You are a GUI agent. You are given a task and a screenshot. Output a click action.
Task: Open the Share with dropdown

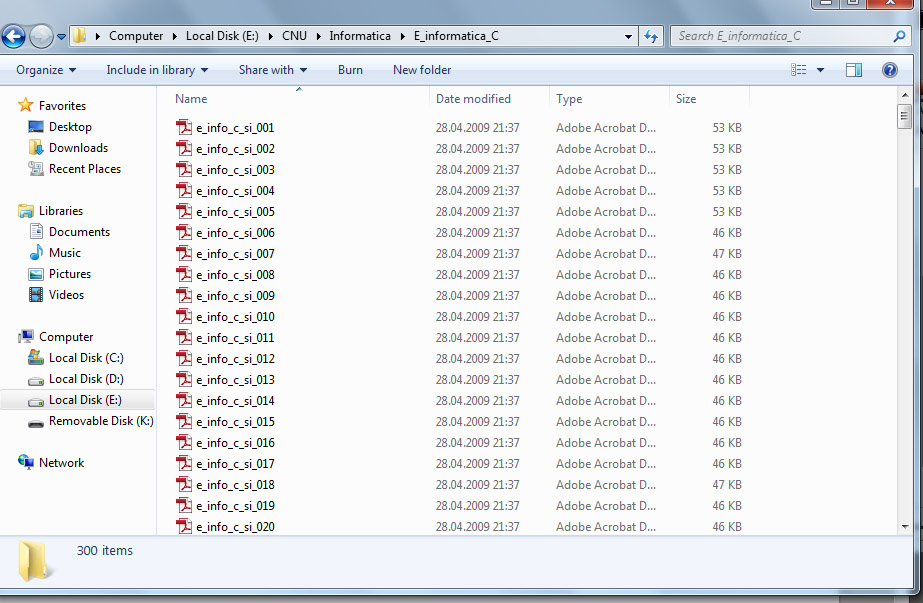272,70
